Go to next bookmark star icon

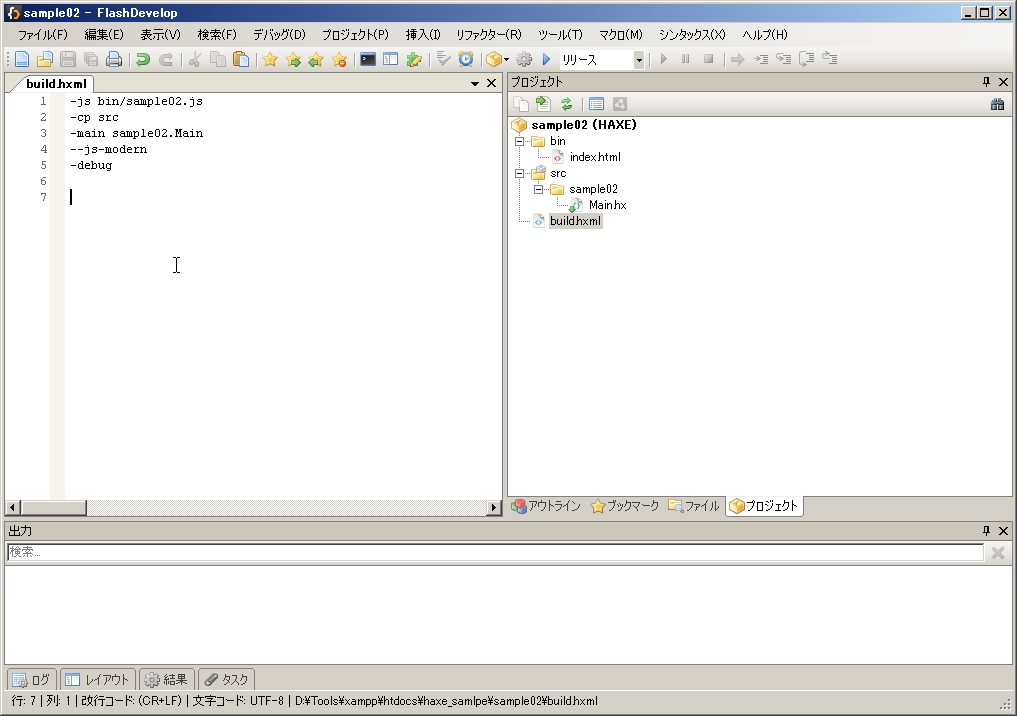click(293, 60)
